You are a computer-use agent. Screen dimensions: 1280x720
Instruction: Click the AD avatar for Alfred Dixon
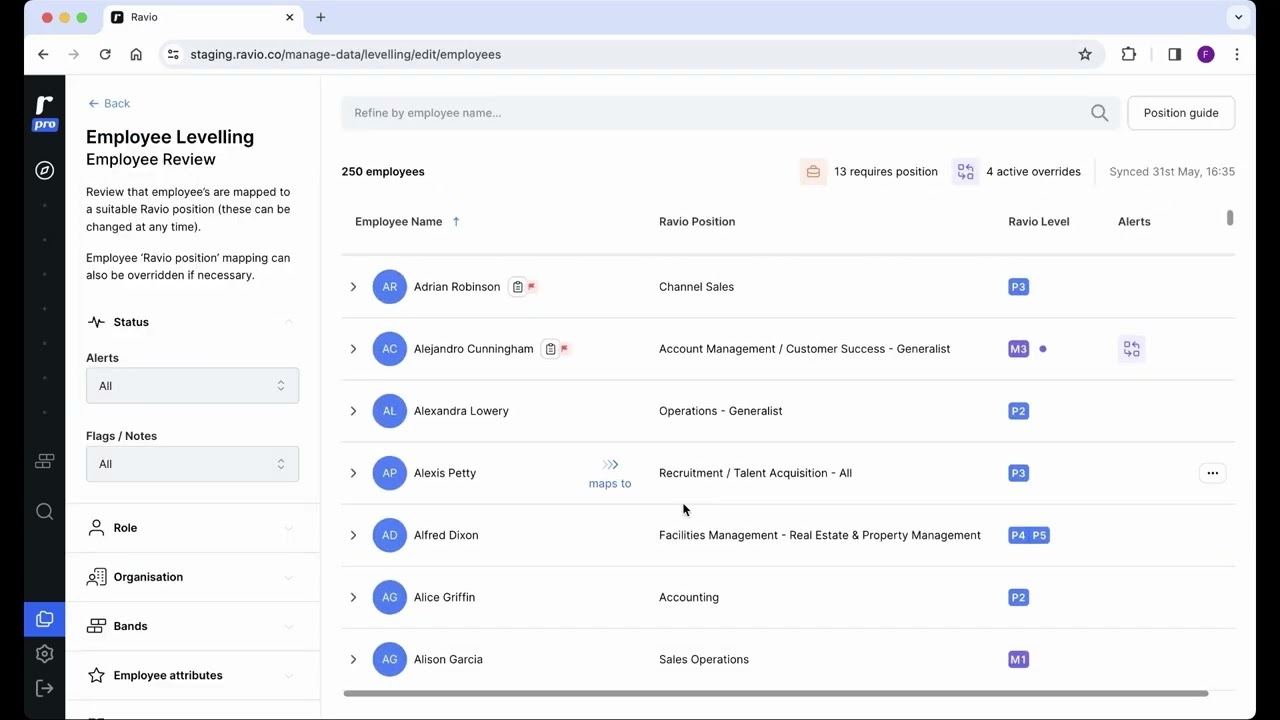coord(390,535)
